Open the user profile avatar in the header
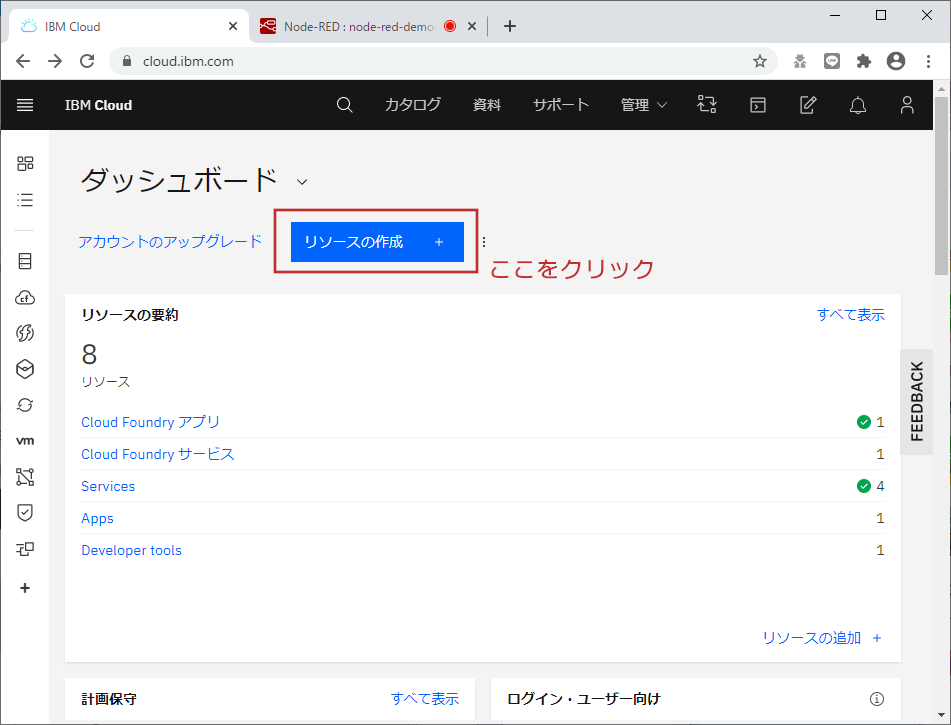Viewport: 951px width, 725px height. click(x=907, y=105)
